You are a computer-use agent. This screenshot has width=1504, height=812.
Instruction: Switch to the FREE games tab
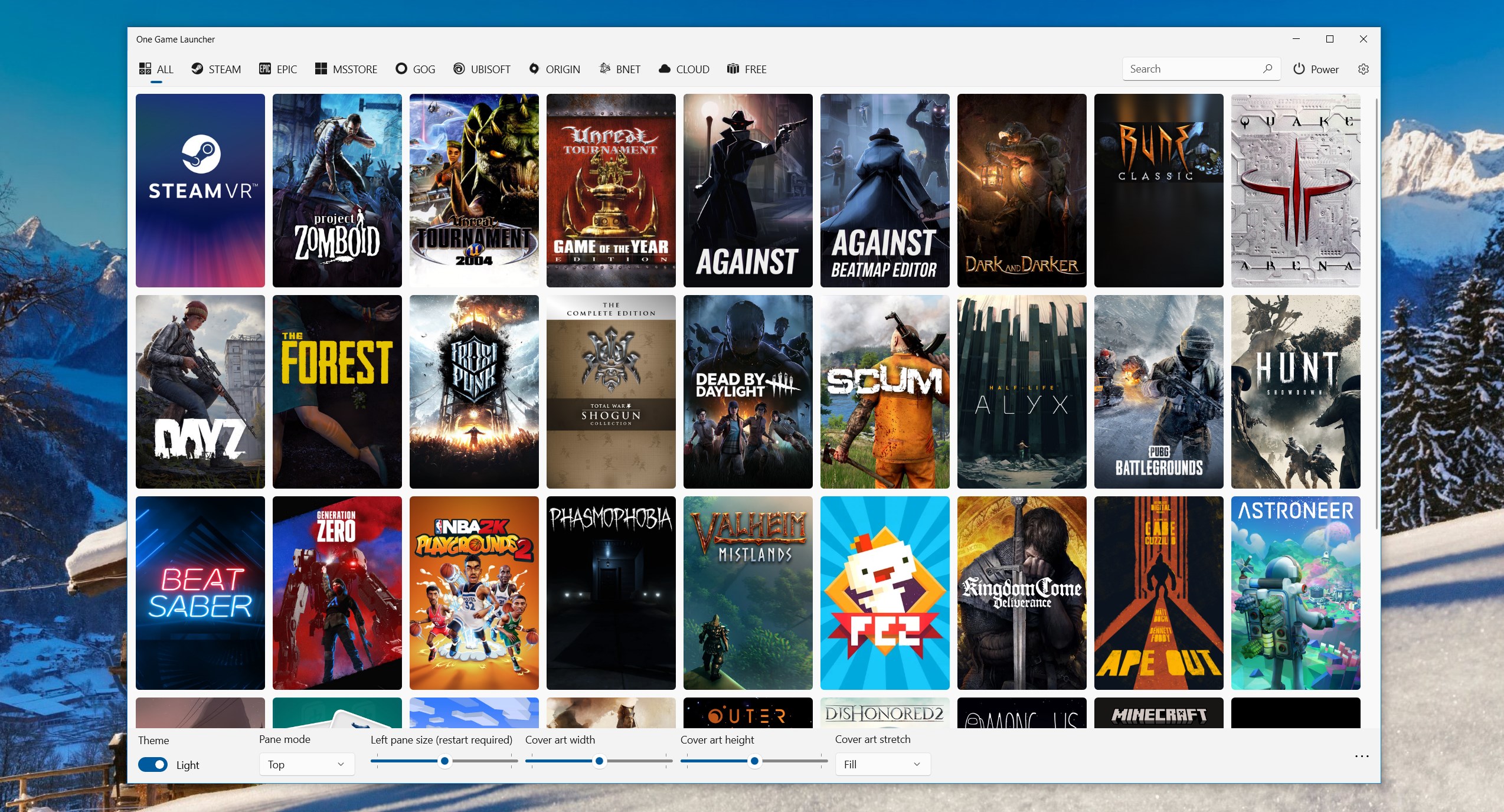coord(747,69)
